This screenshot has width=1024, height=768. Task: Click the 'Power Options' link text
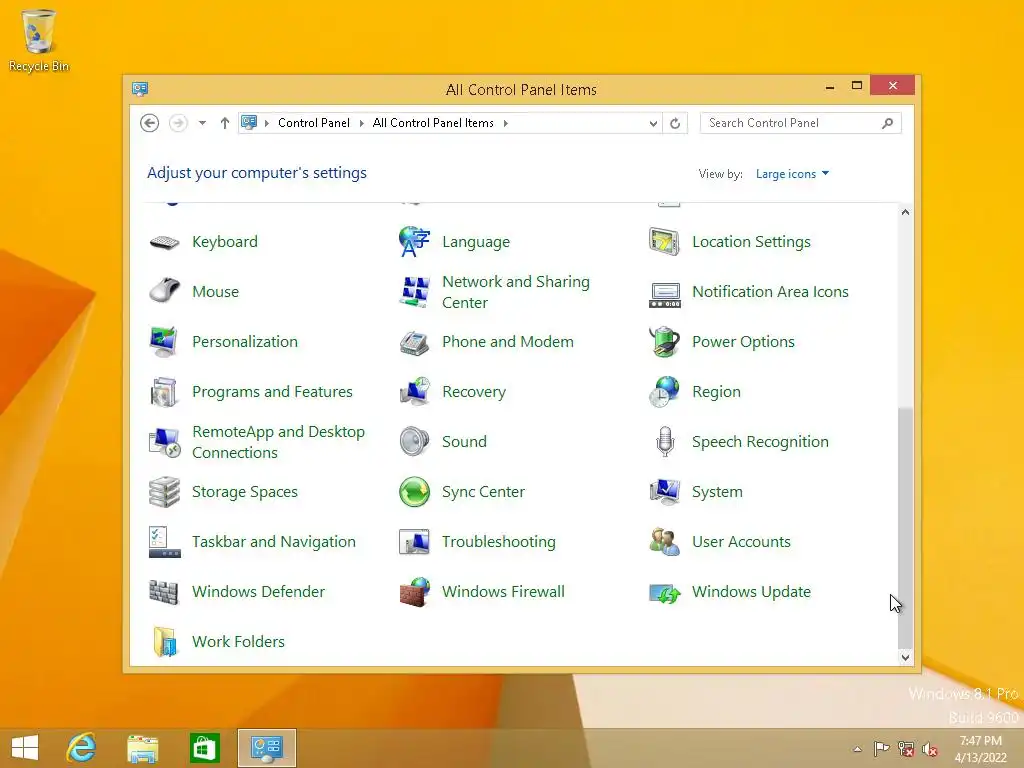coord(743,342)
